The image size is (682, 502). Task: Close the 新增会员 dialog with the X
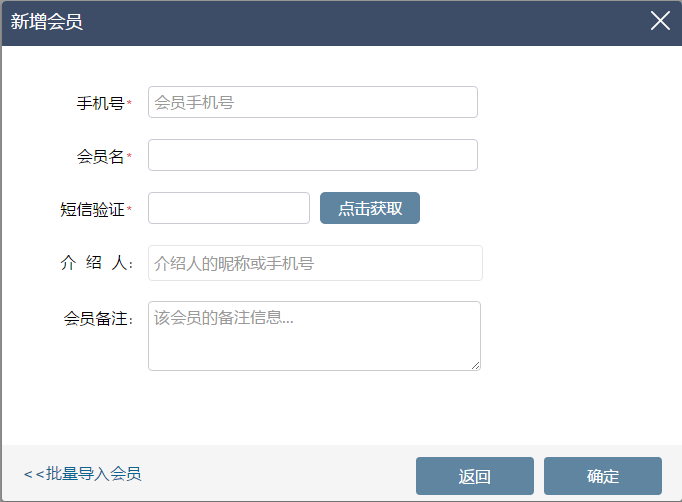coord(660,21)
